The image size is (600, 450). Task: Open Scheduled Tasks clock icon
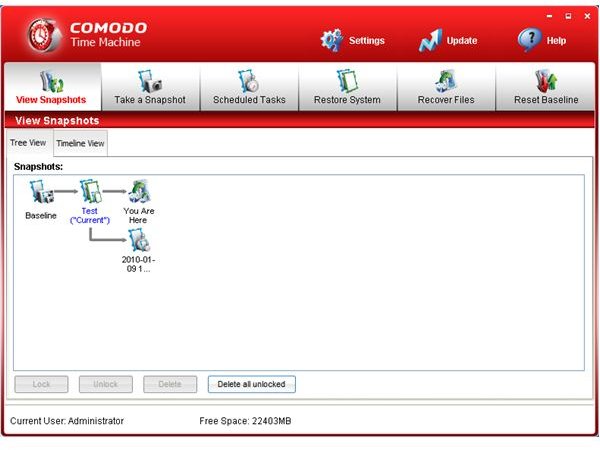(x=249, y=81)
